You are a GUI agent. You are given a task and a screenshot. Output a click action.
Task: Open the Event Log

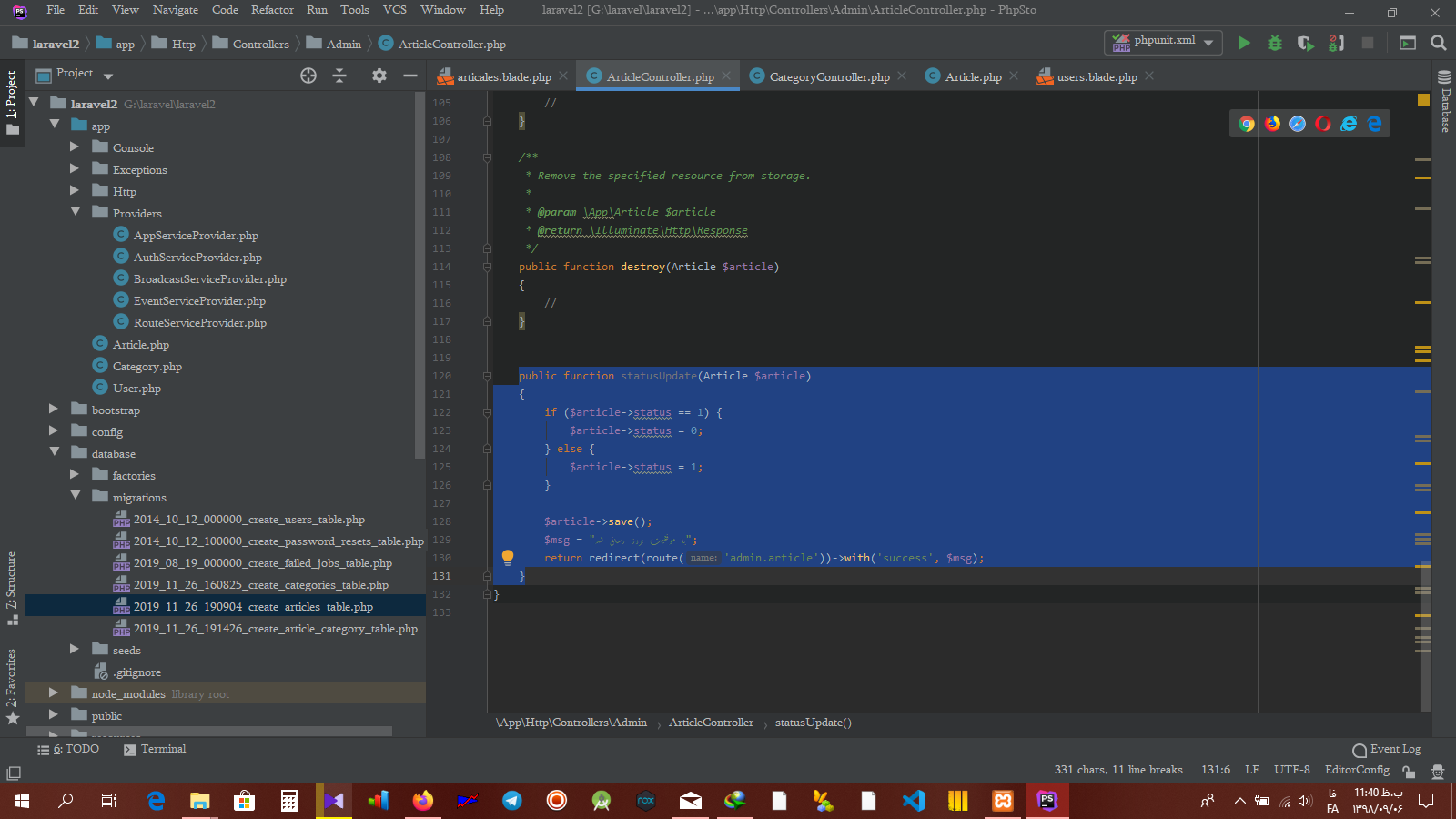[x=1387, y=749]
